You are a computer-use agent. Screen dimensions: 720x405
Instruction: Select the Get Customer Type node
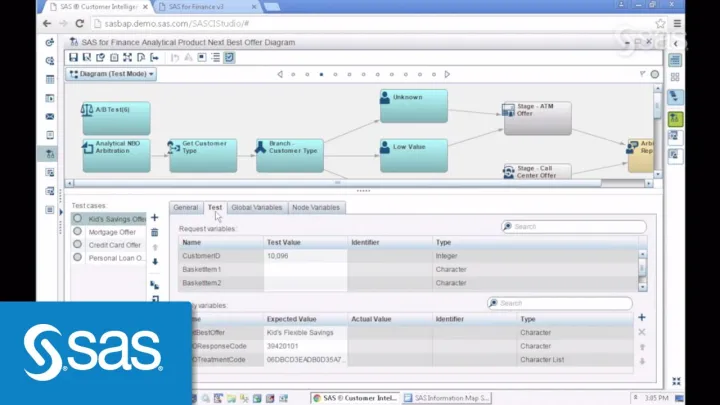(x=203, y=156)
